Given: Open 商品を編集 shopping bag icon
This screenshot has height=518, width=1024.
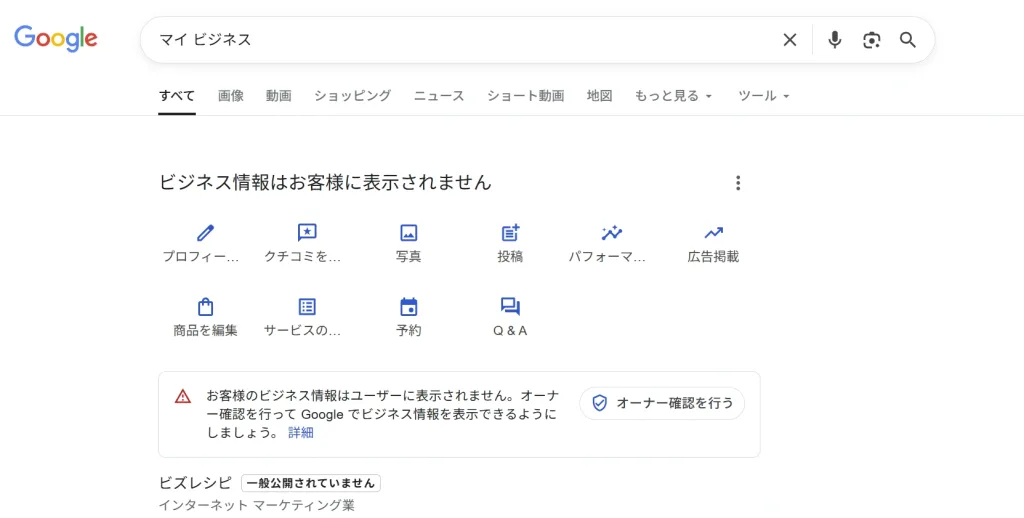Looking at the screenshot, I should [x=205, y=307].
